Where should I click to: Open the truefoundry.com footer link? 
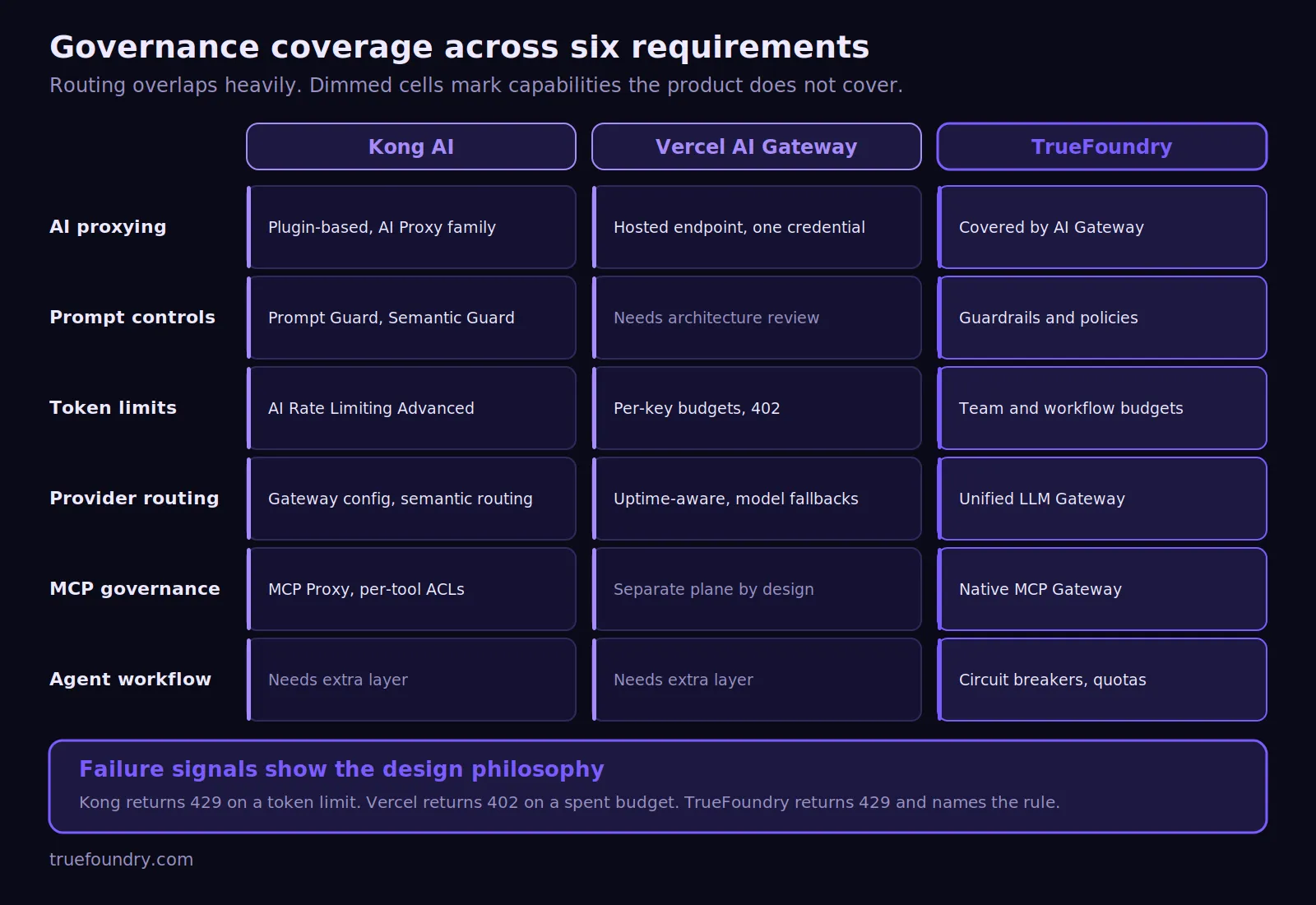point(121,860)
